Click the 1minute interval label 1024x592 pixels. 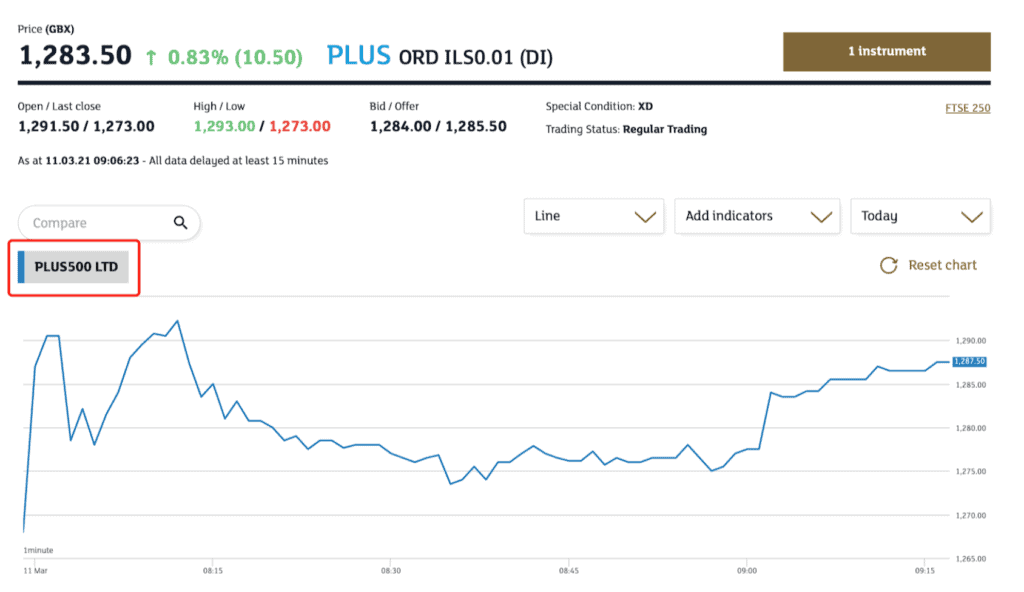(x=38, y=550)
